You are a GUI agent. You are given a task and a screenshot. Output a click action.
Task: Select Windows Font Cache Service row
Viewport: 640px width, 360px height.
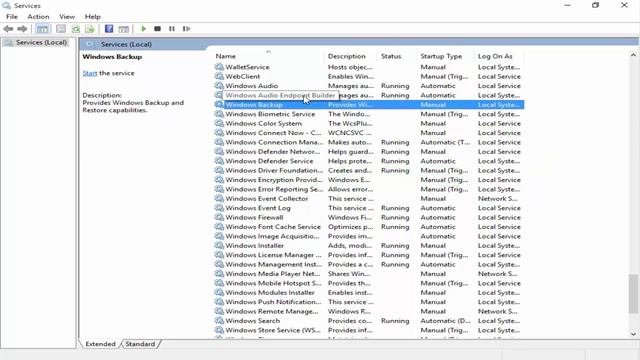[369, 227]
